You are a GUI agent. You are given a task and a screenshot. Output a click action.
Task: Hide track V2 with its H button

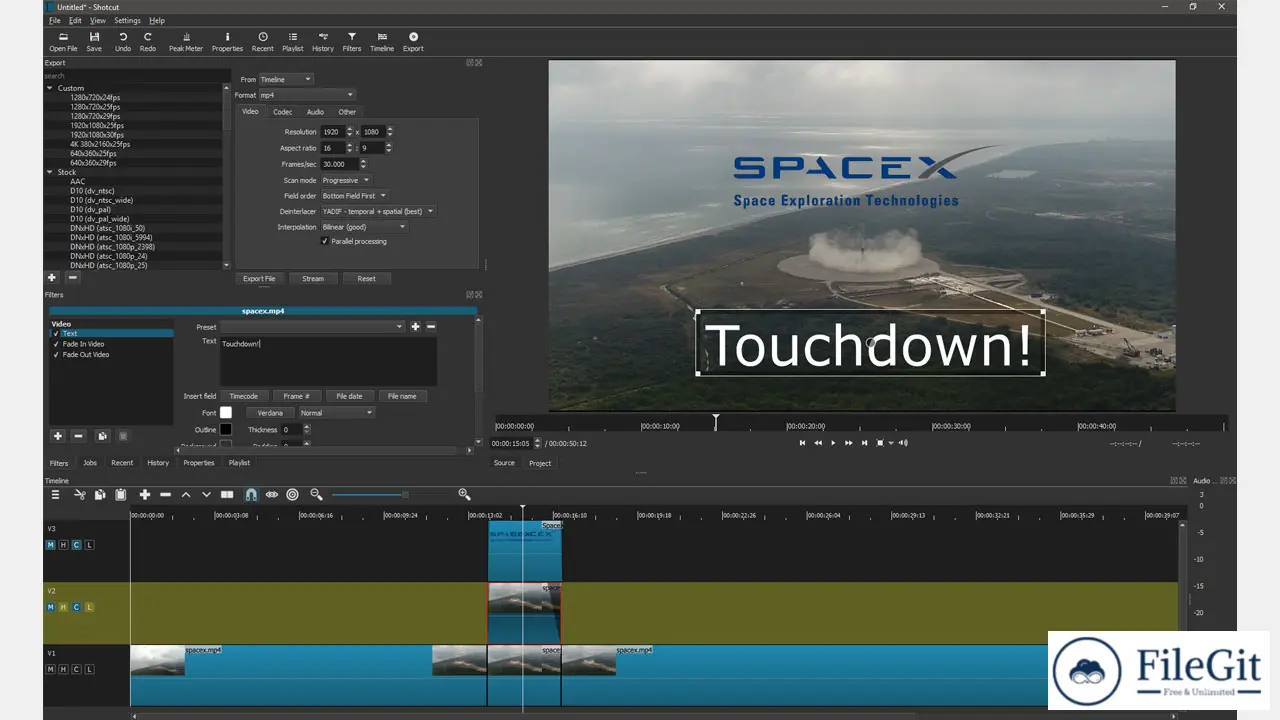63,607
